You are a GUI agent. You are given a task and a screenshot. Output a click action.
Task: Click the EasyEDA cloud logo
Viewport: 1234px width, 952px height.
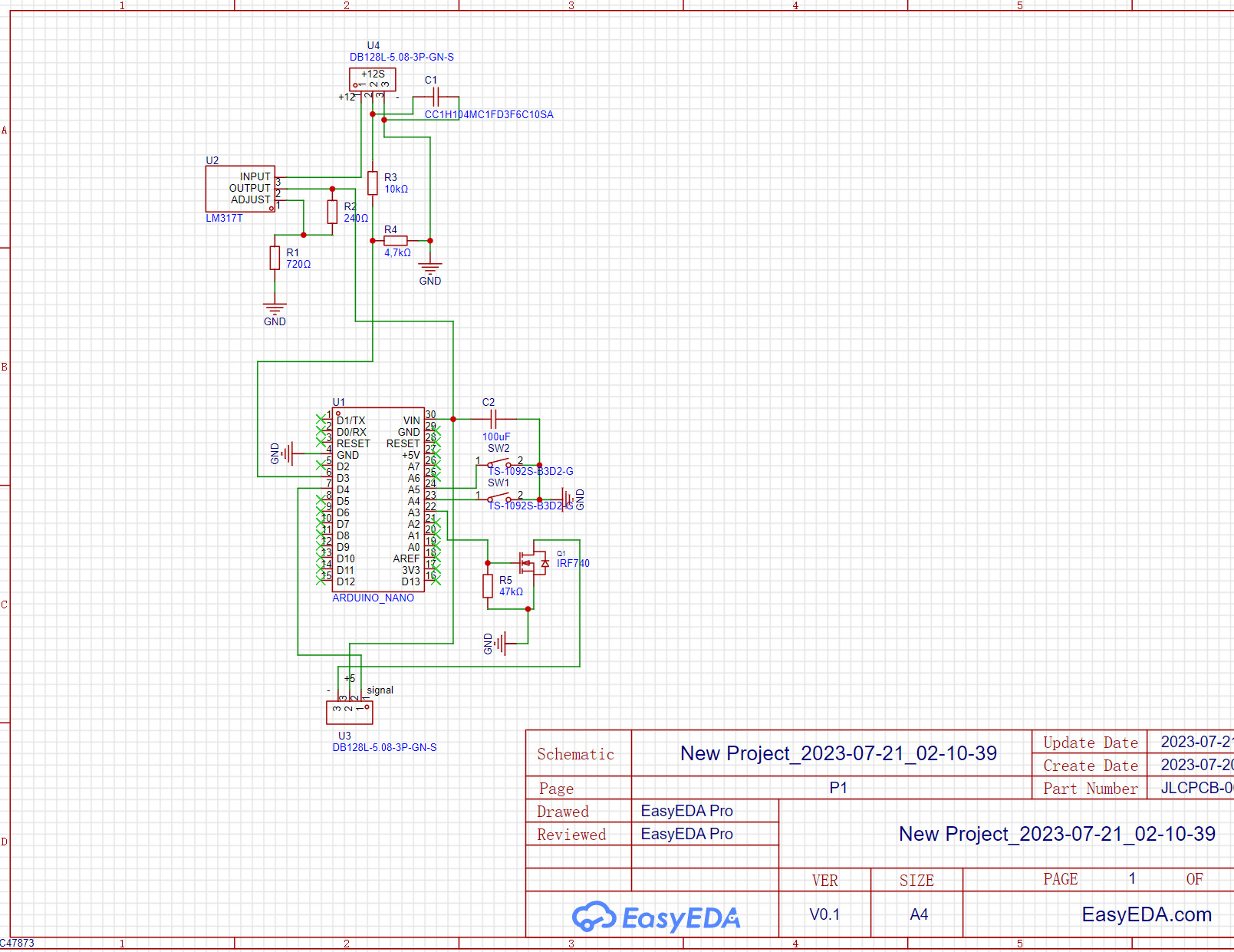[594, 916]
